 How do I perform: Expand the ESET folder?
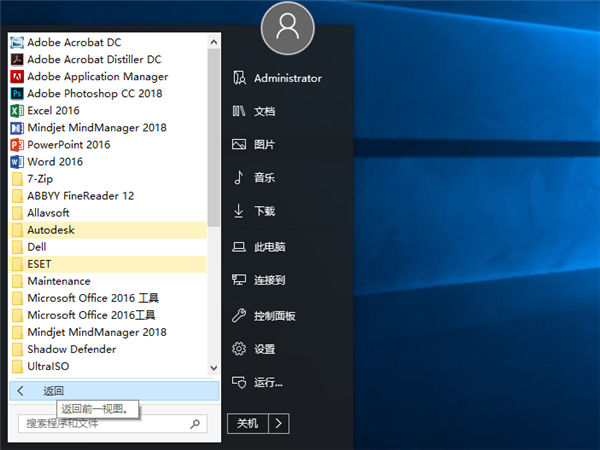coord(39,264)
